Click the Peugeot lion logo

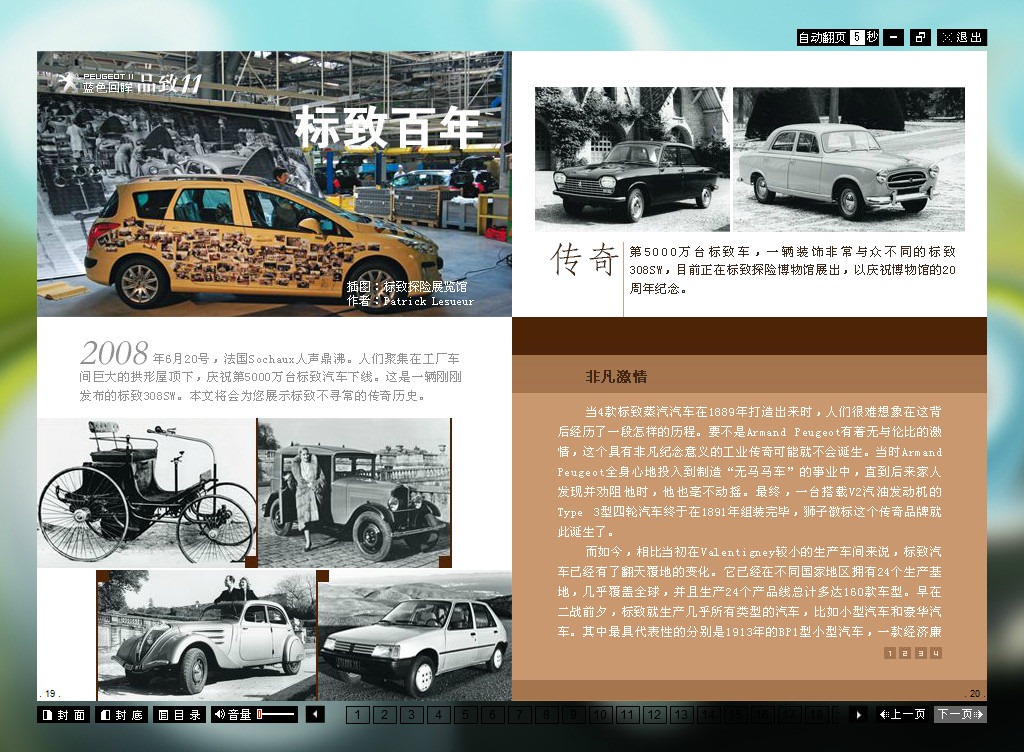(67, 82)
